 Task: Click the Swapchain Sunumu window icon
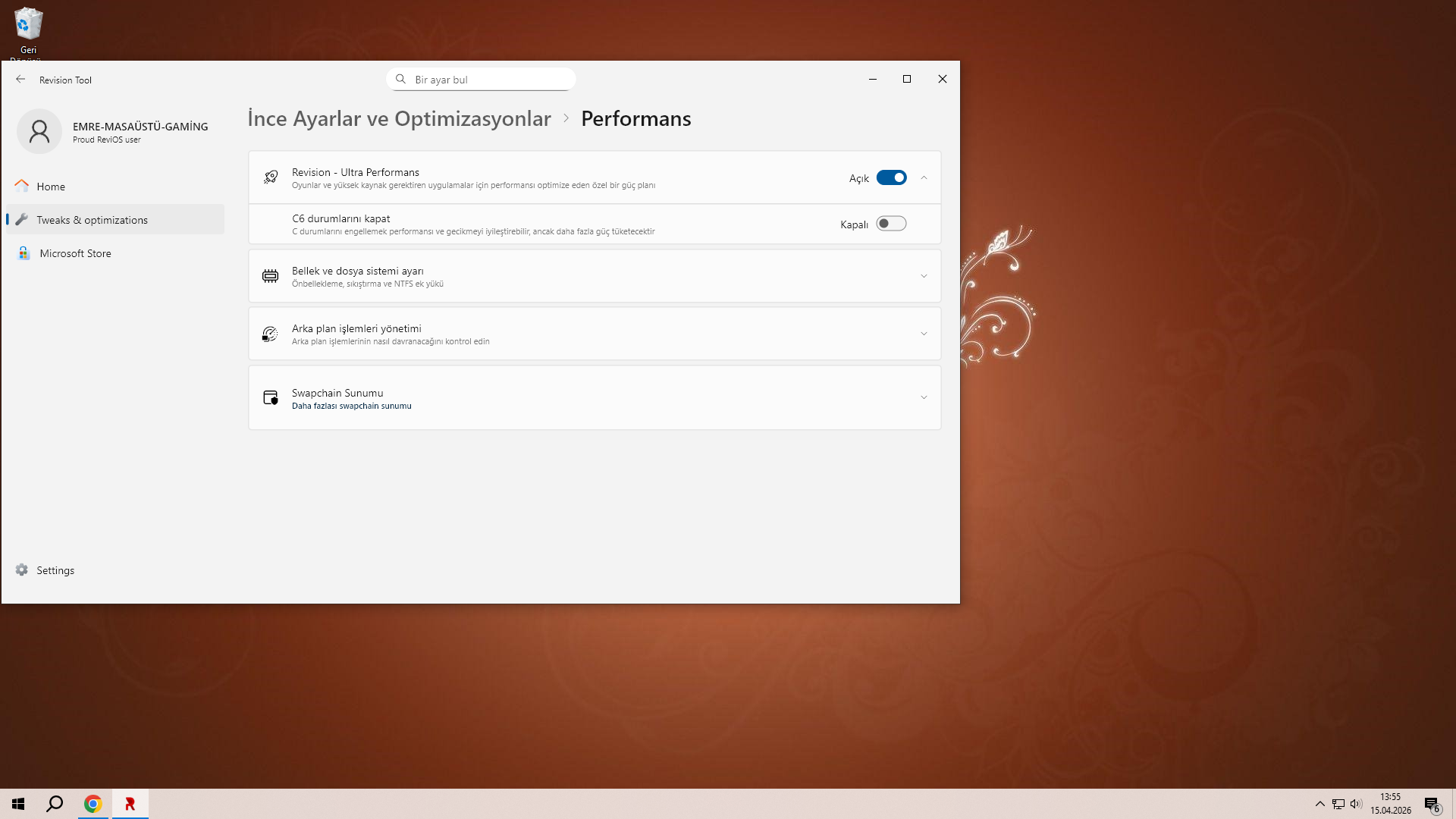tap(270, 397)
